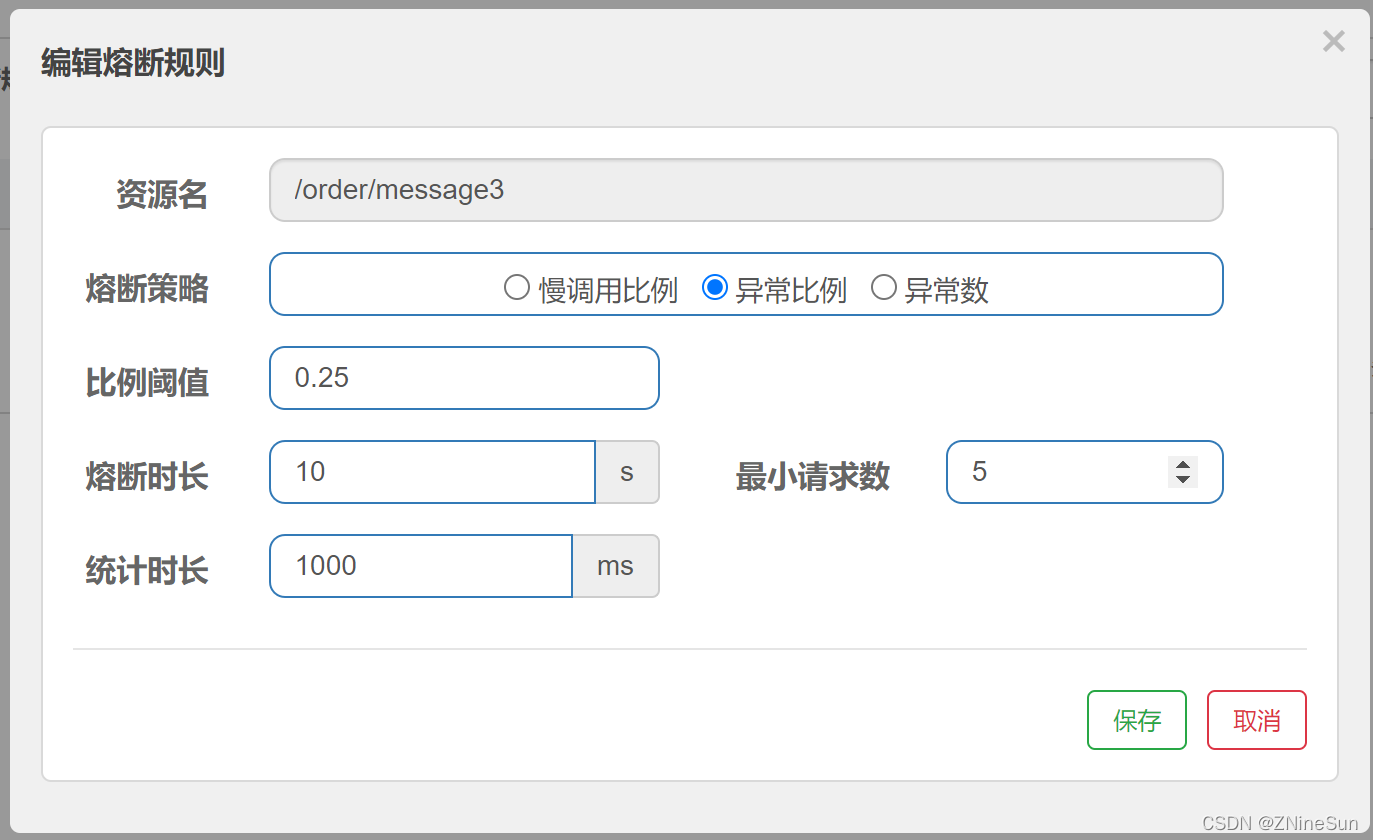Click the 保存 button
Viewport: 1373px width, 840px height.
click(1137, 720)
